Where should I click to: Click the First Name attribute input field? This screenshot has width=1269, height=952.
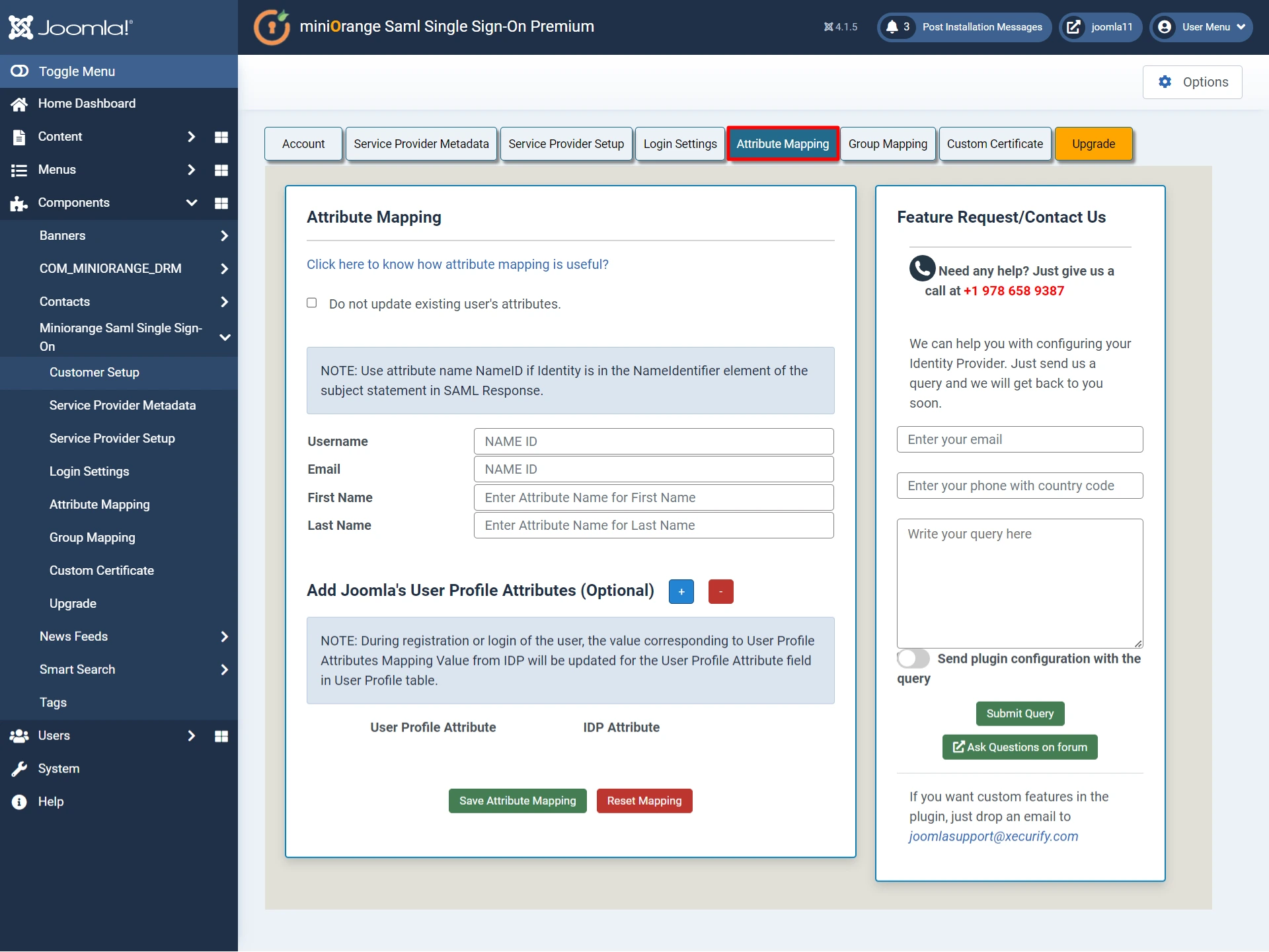coord(654,497)
